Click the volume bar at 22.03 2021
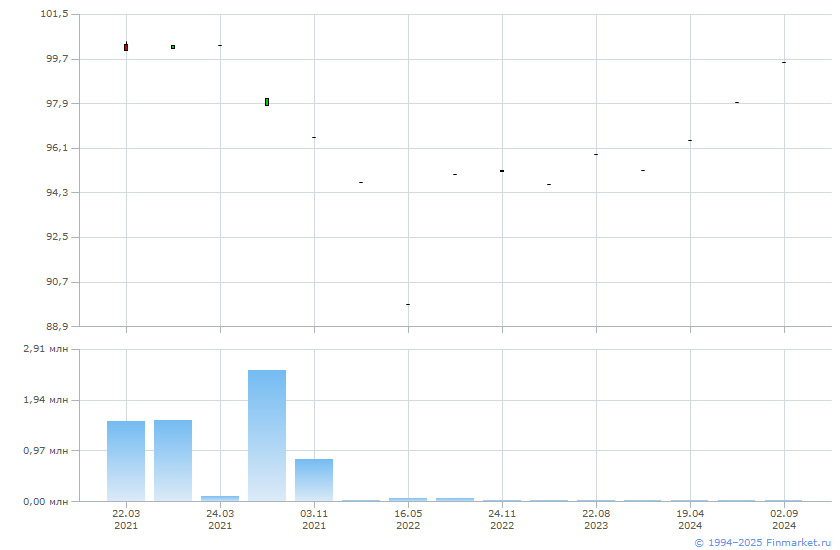The image size is (840, 550). coord(126,461)
